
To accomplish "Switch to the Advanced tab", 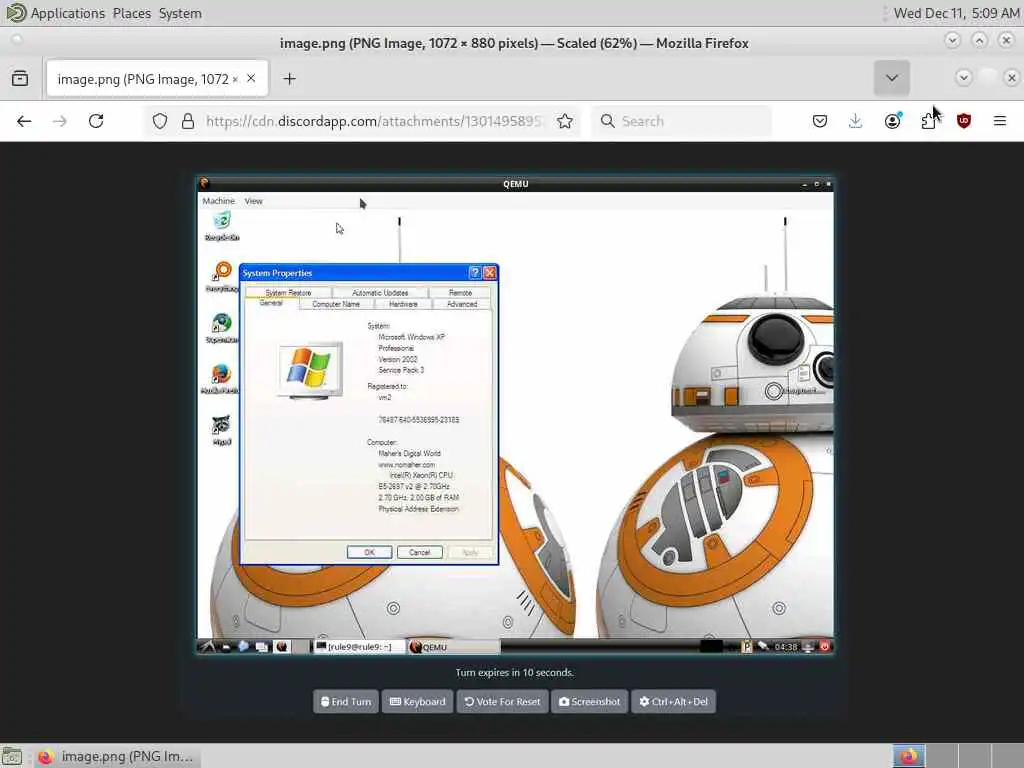I will [x=462, y=304].
